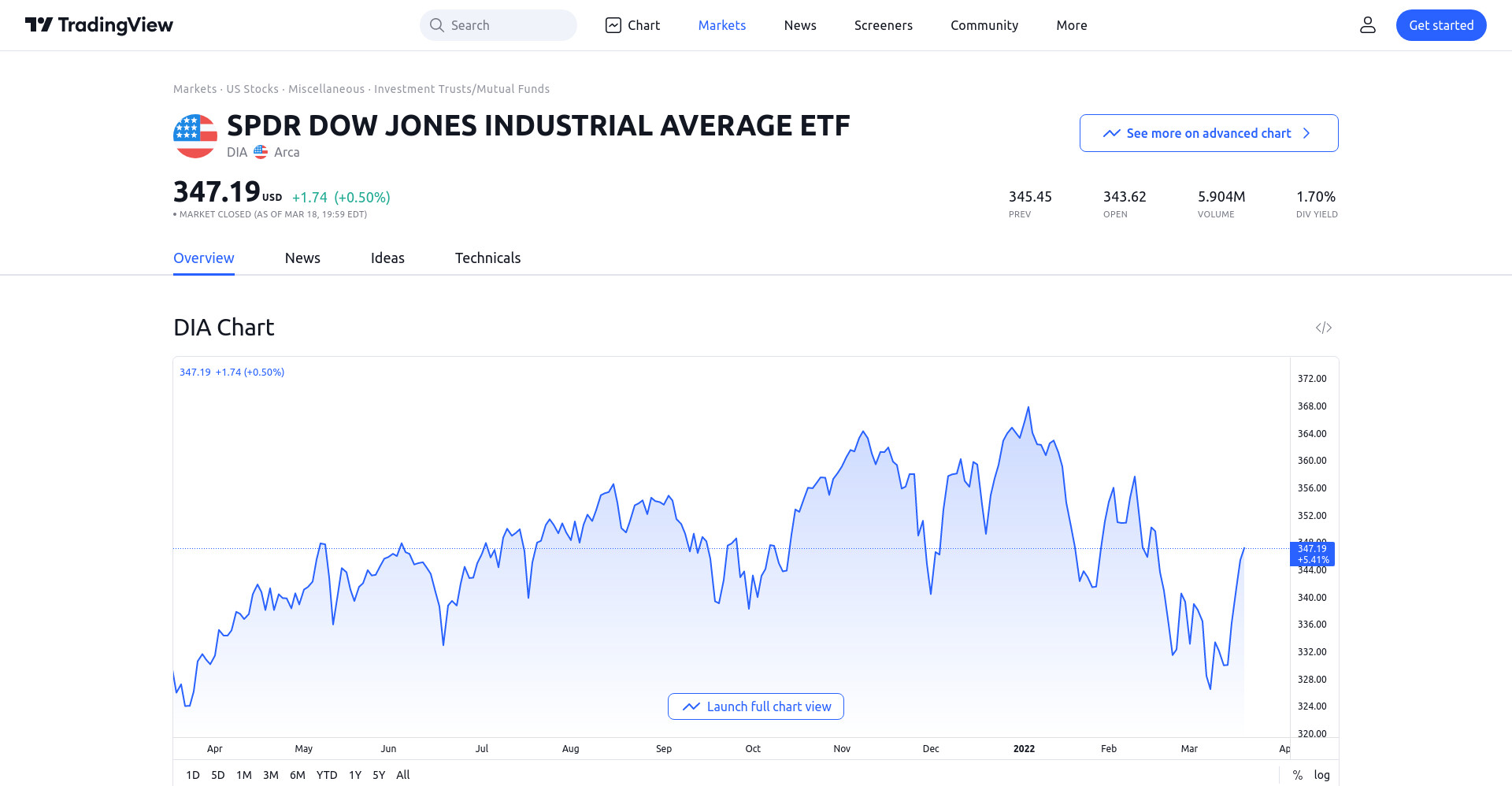1512x786 pixels.
Task: Click See more on advanced chart
Action: pyautogui.click(x=1209, y=133)
